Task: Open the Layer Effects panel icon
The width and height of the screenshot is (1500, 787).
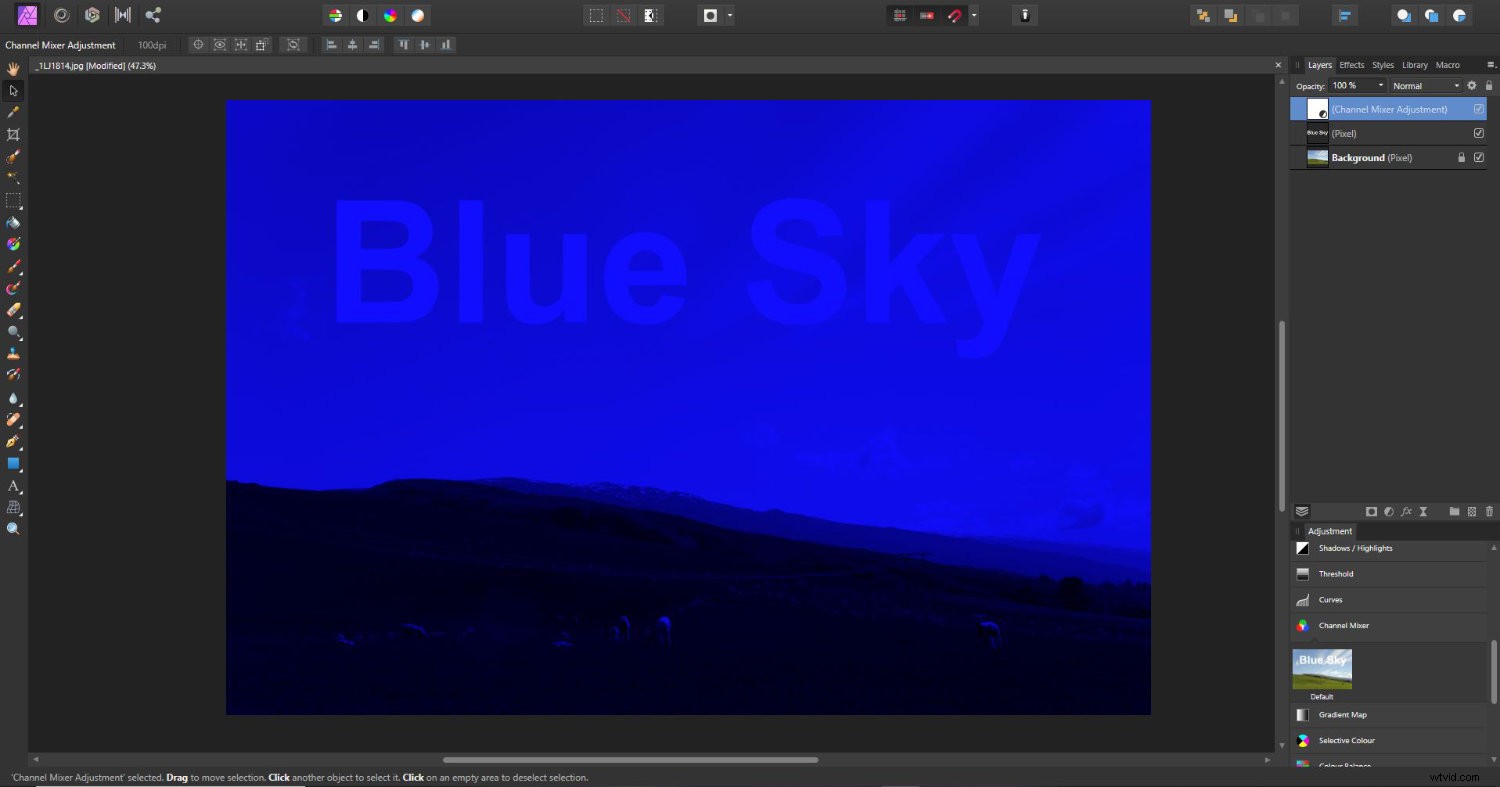Action: [1406, 511]
